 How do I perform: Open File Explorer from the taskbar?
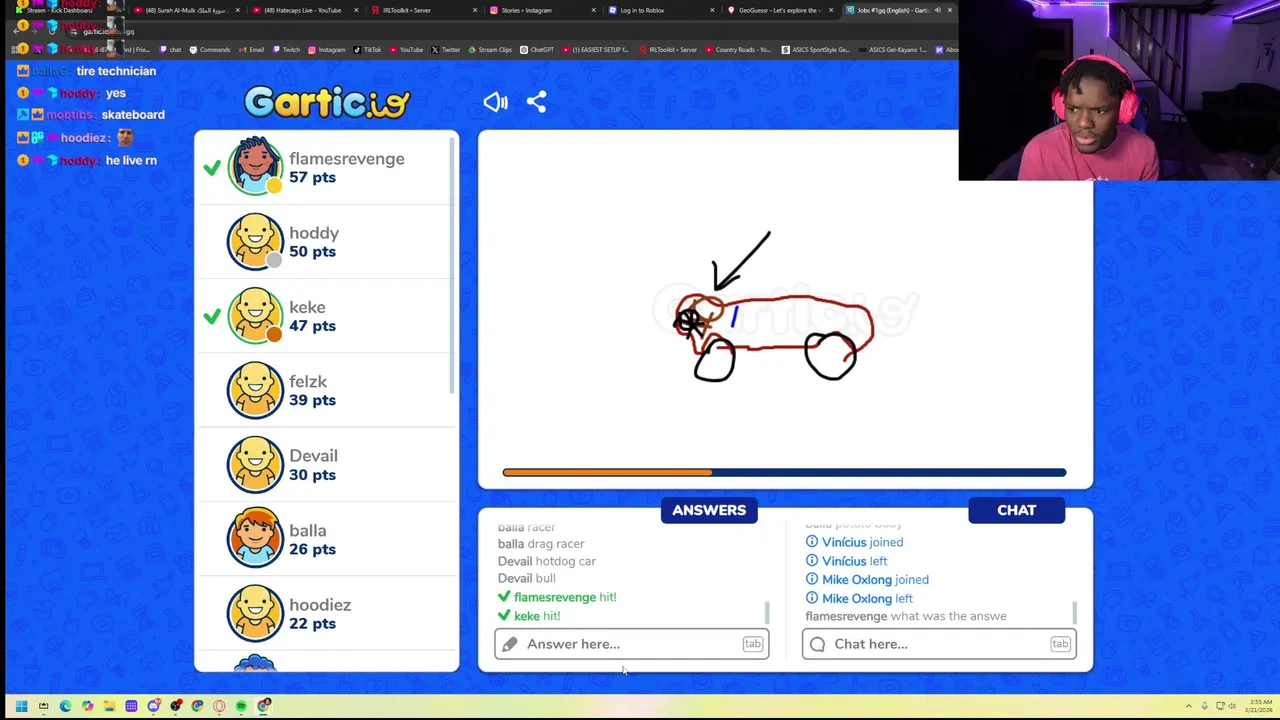pos(109,706)
